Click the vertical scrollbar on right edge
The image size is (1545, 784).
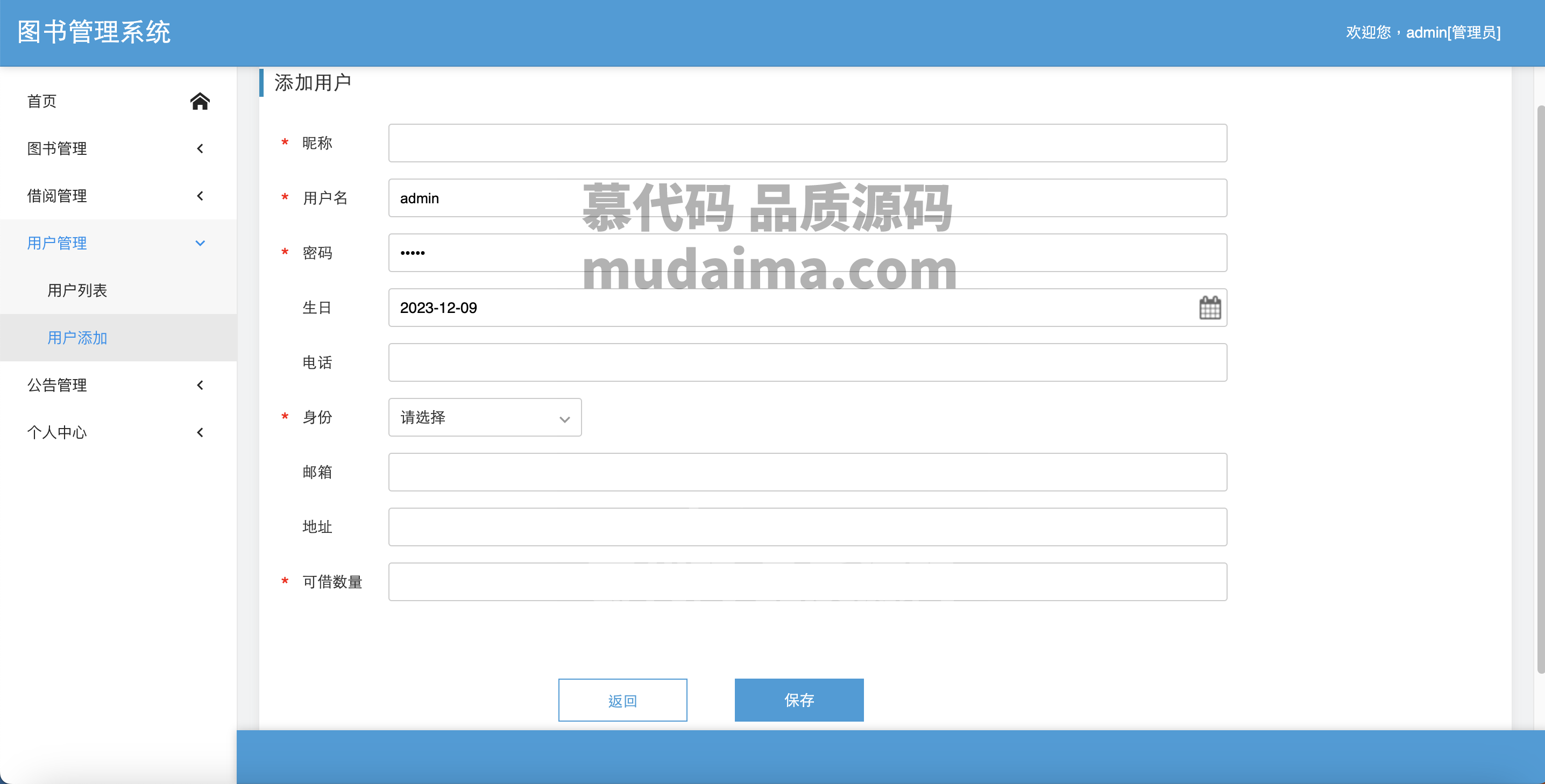coord(1540,390)
